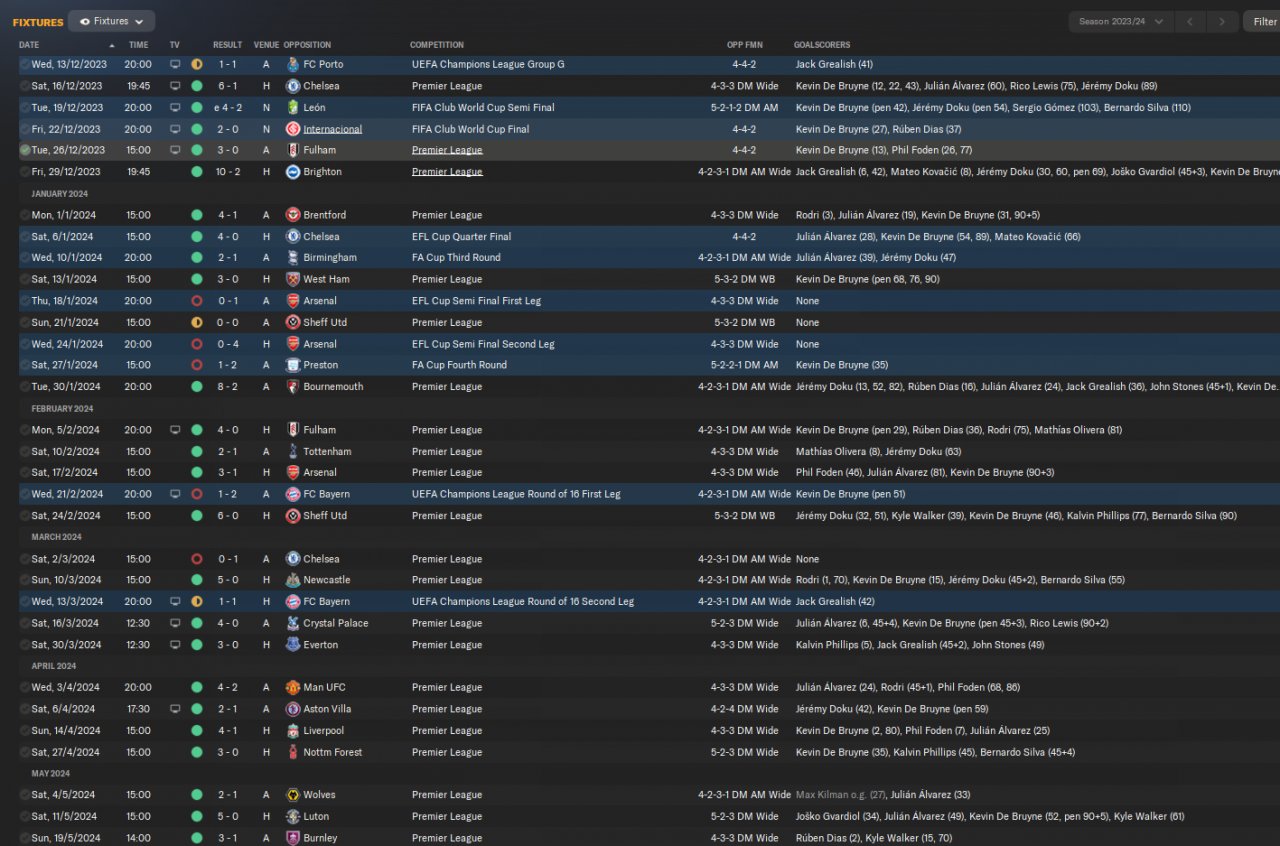This screenshot has height=846, width=1280.
Task: Click EFL Cup Semi Final Second Leg text
Action: coord(483,344)
